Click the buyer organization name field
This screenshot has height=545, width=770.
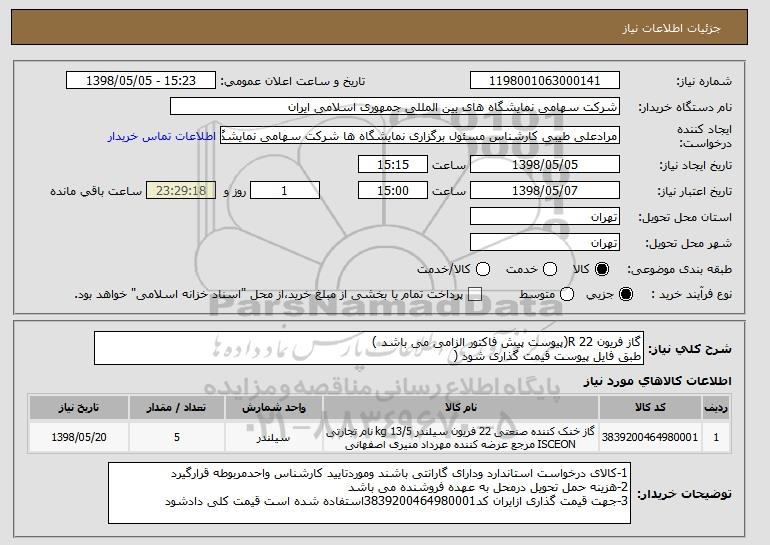395,107
